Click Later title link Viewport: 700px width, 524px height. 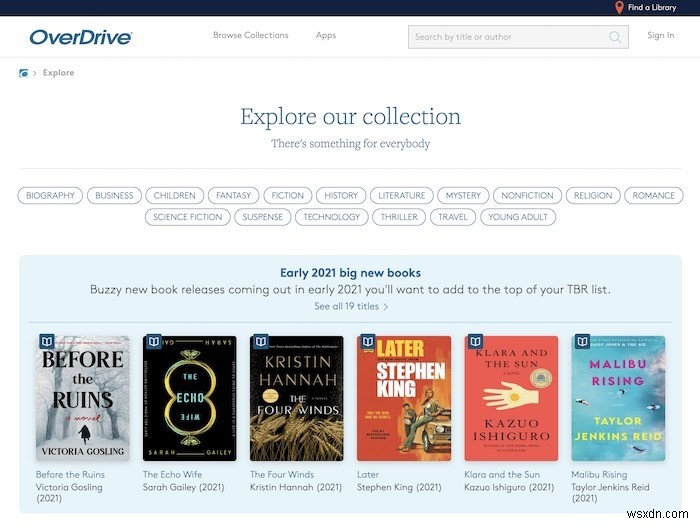pos(368,474)
